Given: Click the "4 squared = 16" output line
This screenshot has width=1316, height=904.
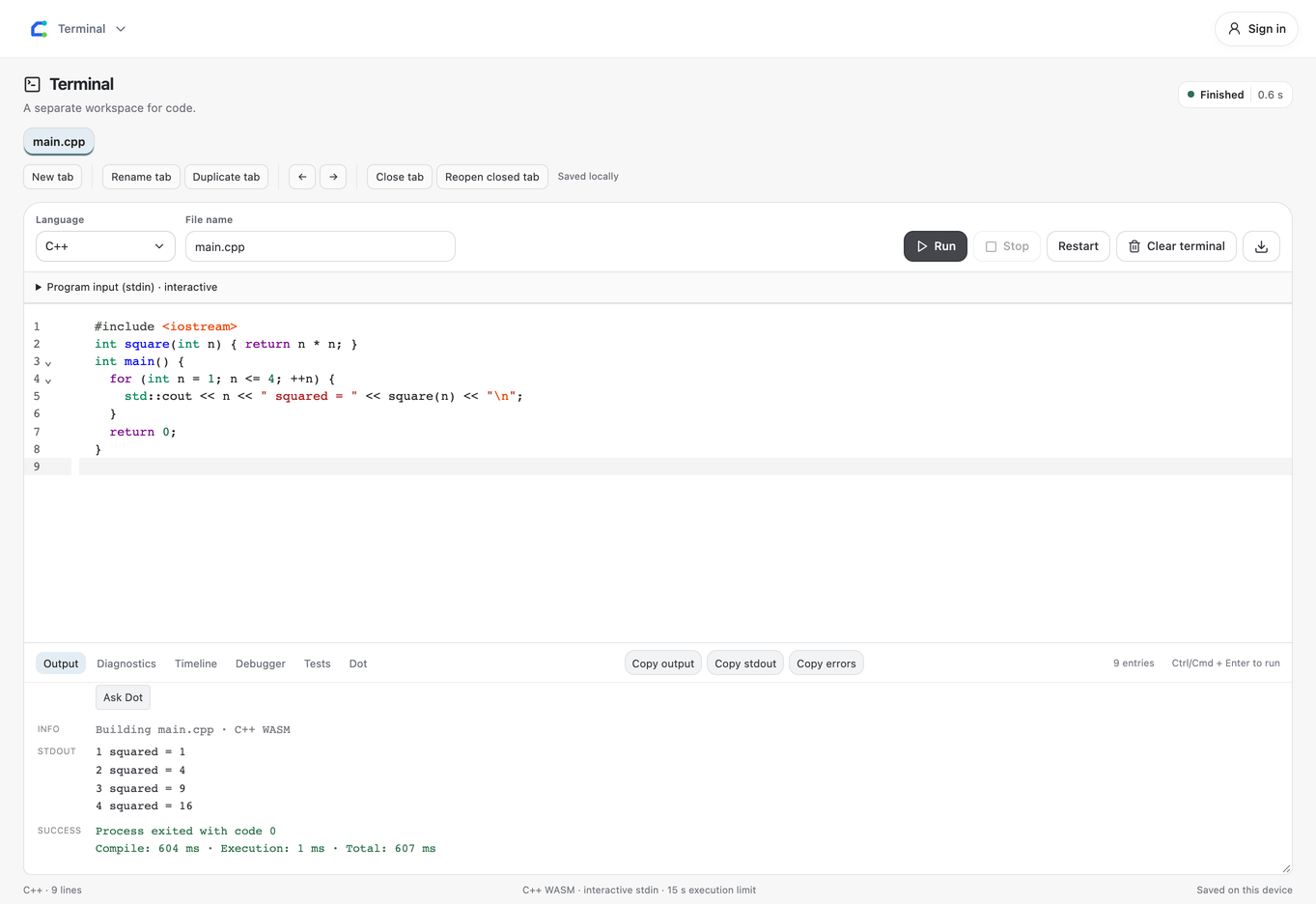Looking at the screenshot, I should (144, 805).
